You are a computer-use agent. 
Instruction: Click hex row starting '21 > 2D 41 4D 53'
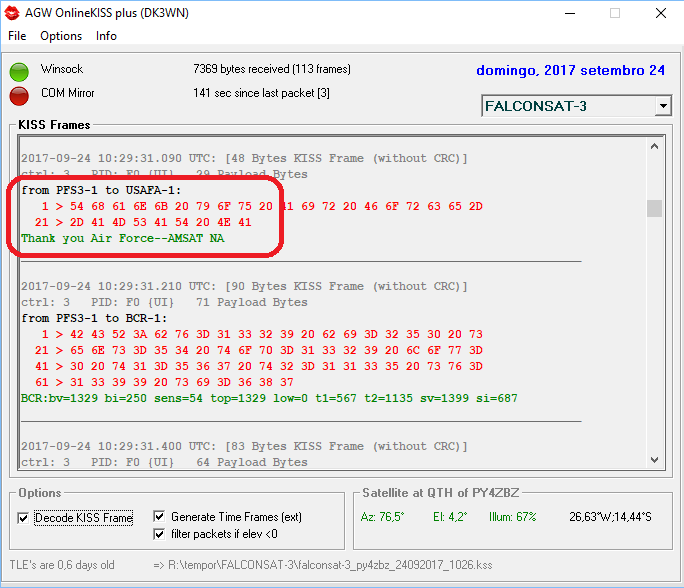coord(143,222)
